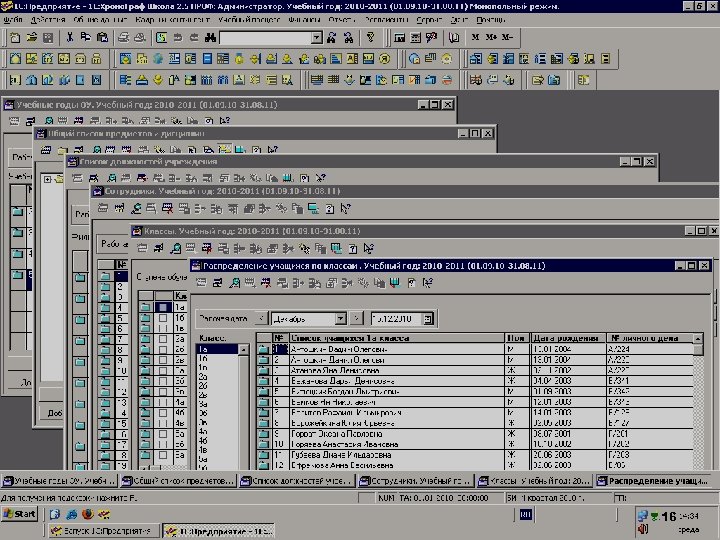
Task: Click the Help question-mark icon in main toolbar
Action: pyautogui.click(x=370, y=38)
